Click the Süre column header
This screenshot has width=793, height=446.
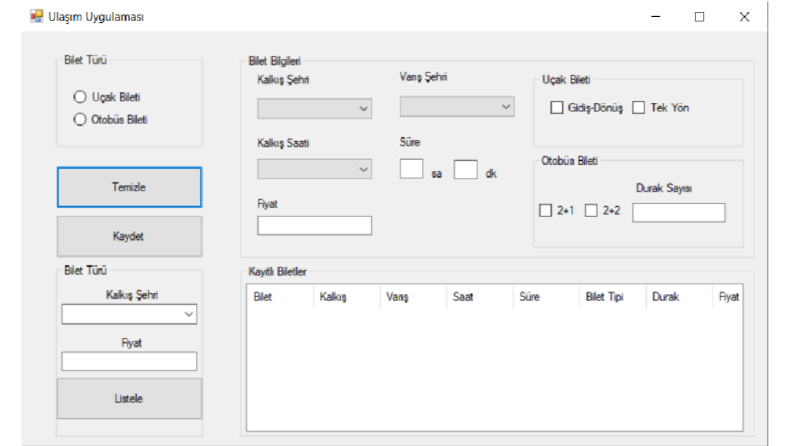[x=546, y=297]
